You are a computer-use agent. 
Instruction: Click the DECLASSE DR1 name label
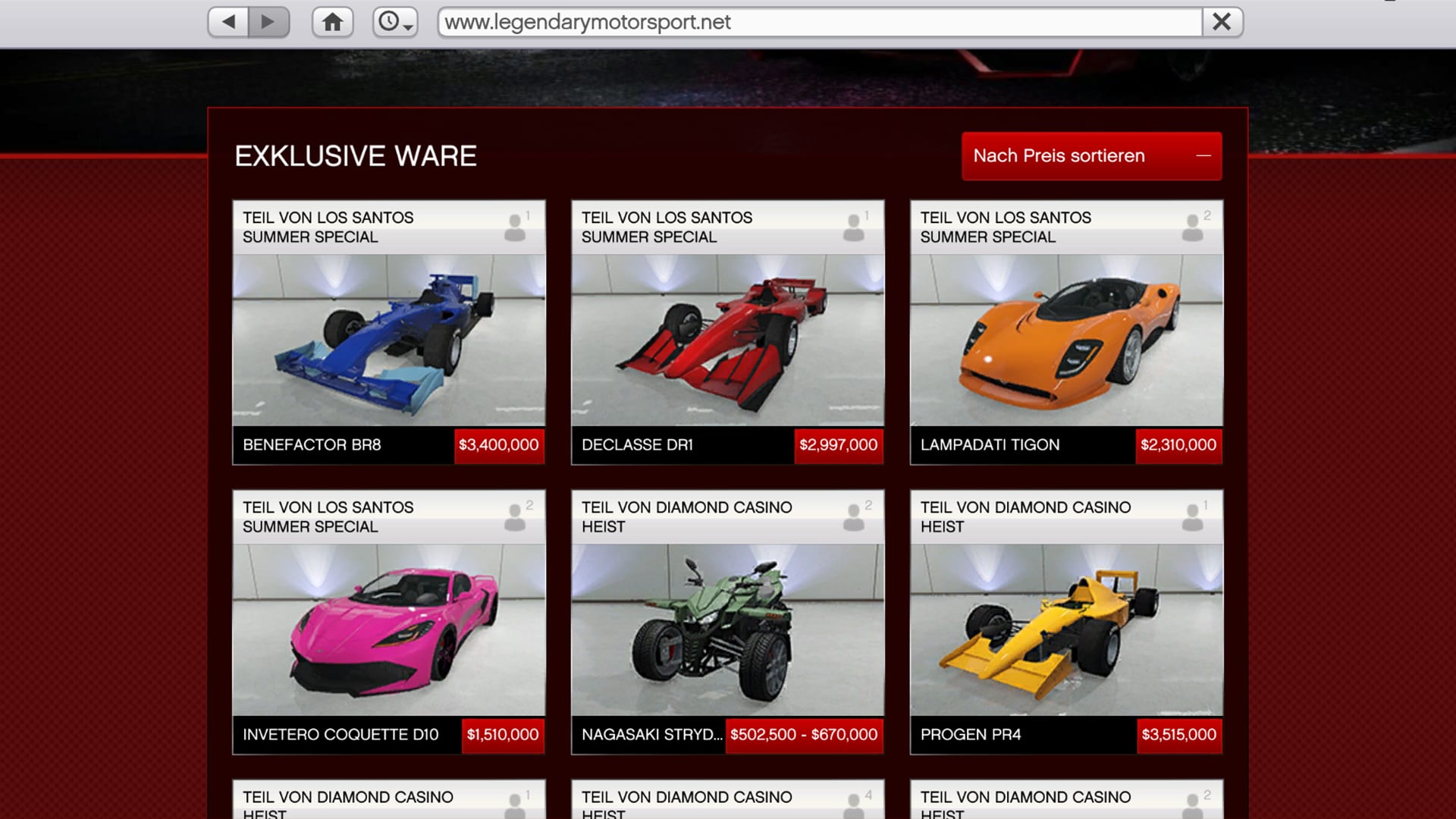point(637,445)
